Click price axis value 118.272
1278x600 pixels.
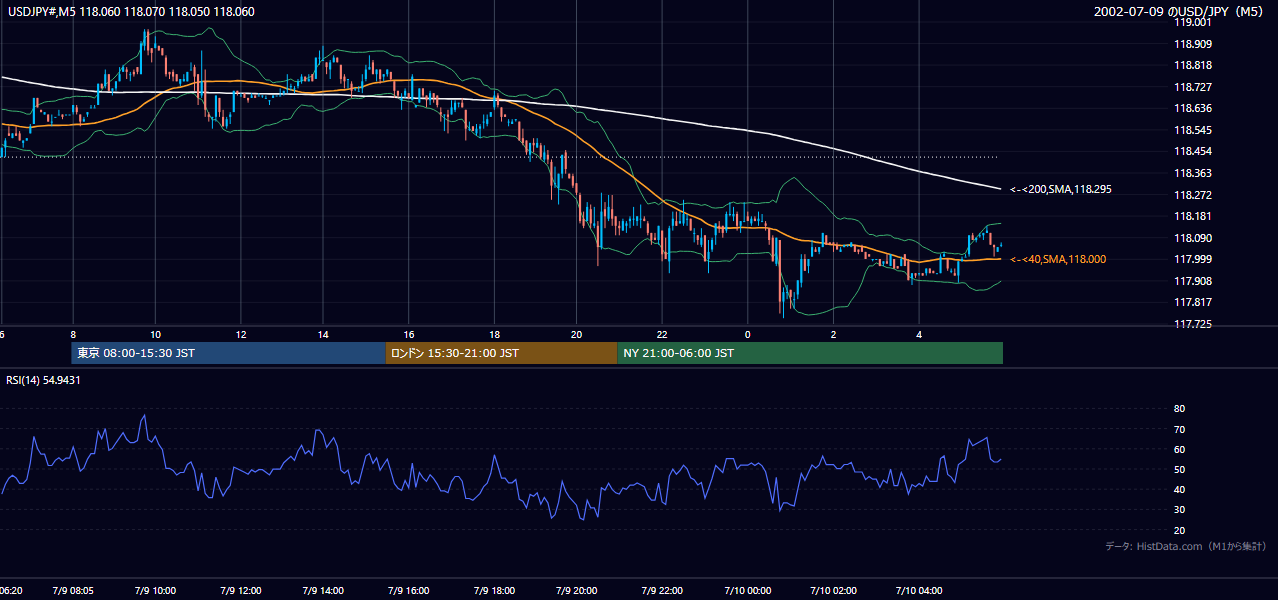click(1193, 195)
